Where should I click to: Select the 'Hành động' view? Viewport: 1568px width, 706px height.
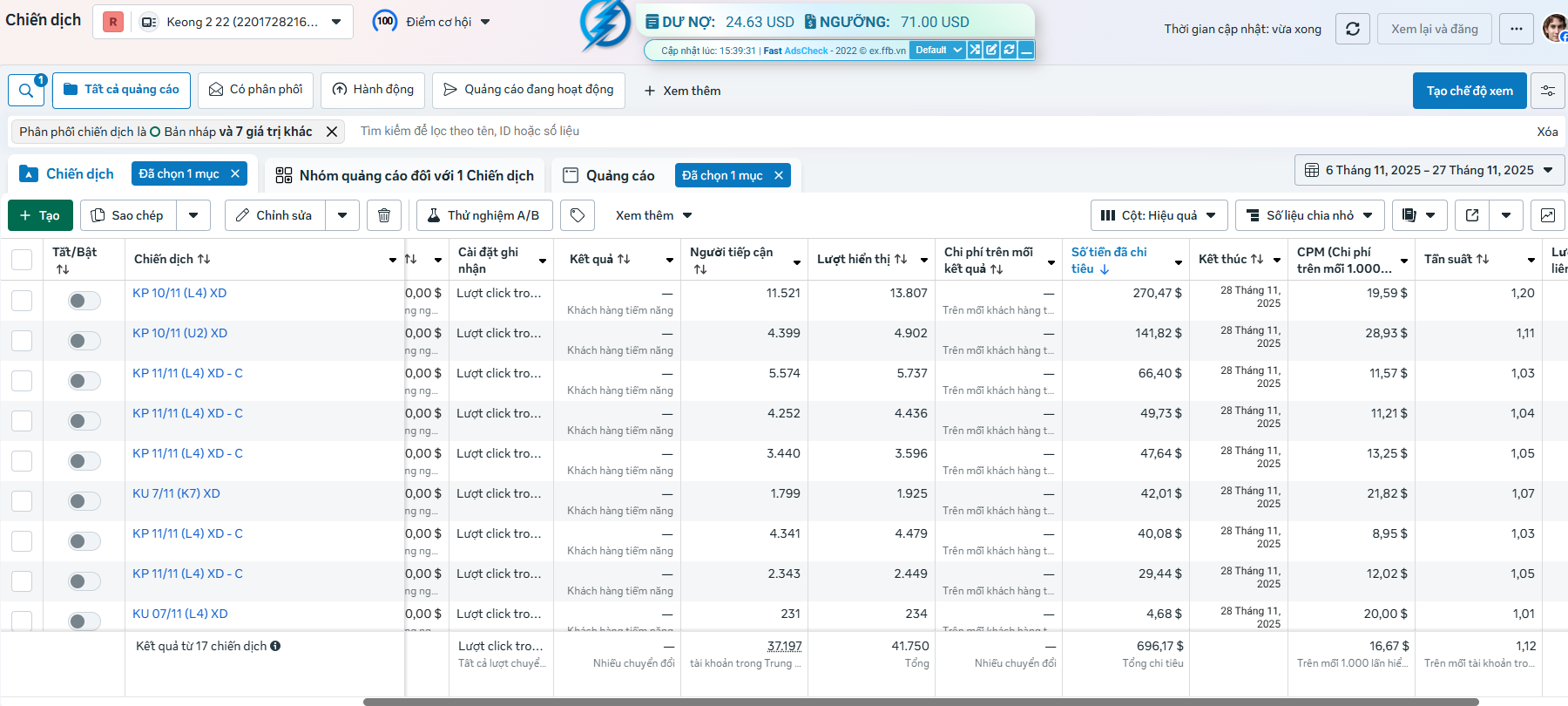pos(373,90)
